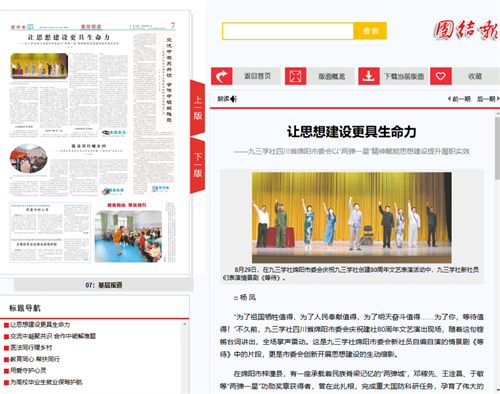Click the author name 杨凤
Image resolution: width=500 pixels, height=394 pixels.
coord(248,297)
